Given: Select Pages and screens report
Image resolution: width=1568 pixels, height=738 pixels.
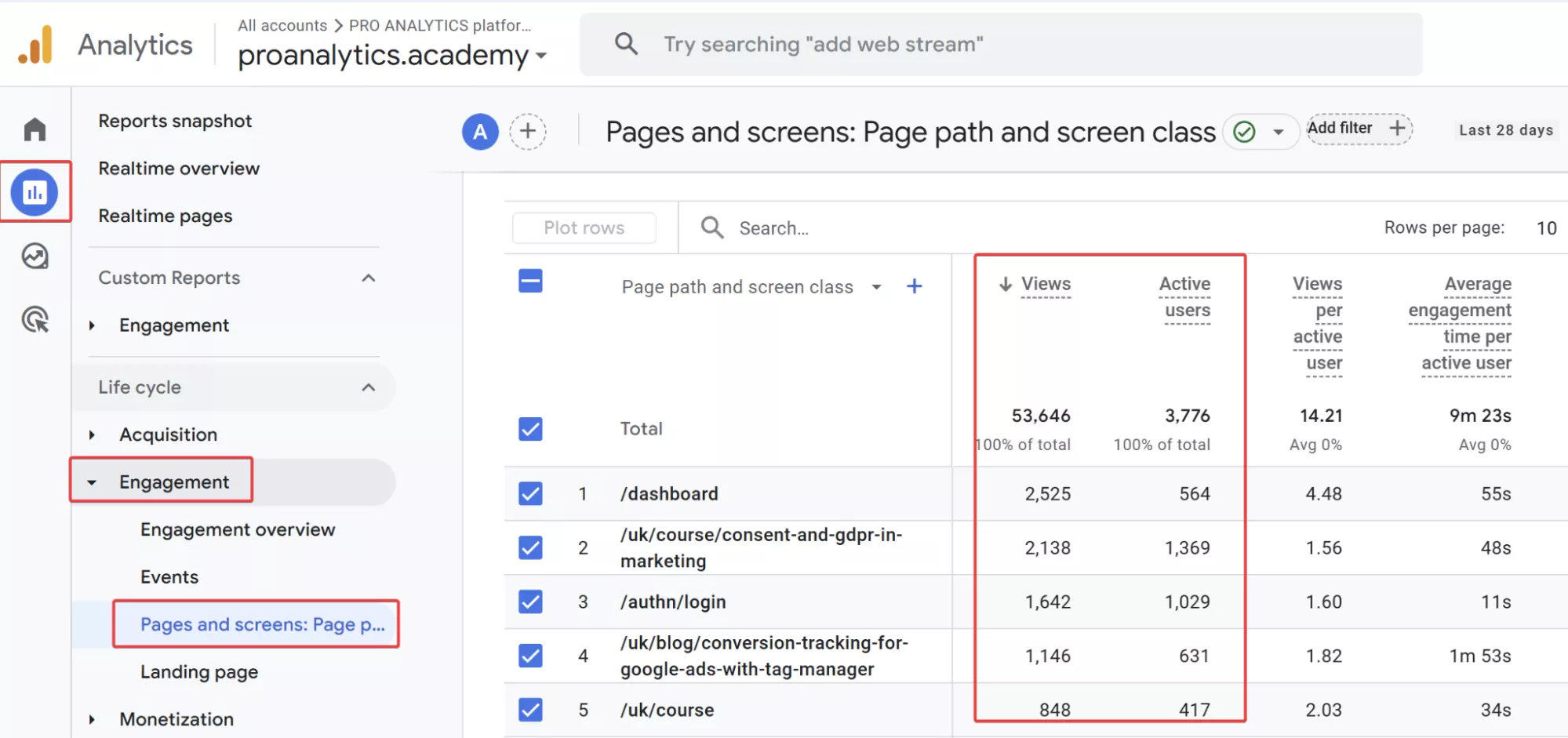Looking at the screenshot, I should (263, 624).
